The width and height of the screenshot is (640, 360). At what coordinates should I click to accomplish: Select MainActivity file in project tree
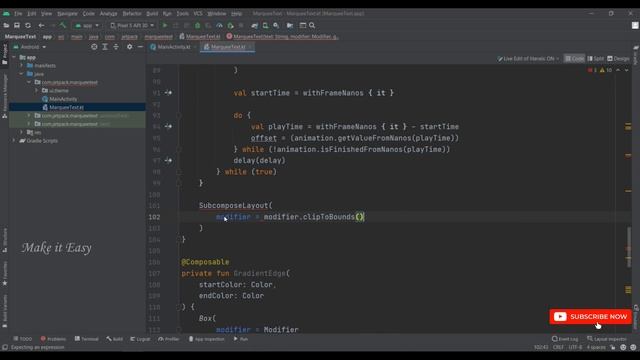coord(63,99)
